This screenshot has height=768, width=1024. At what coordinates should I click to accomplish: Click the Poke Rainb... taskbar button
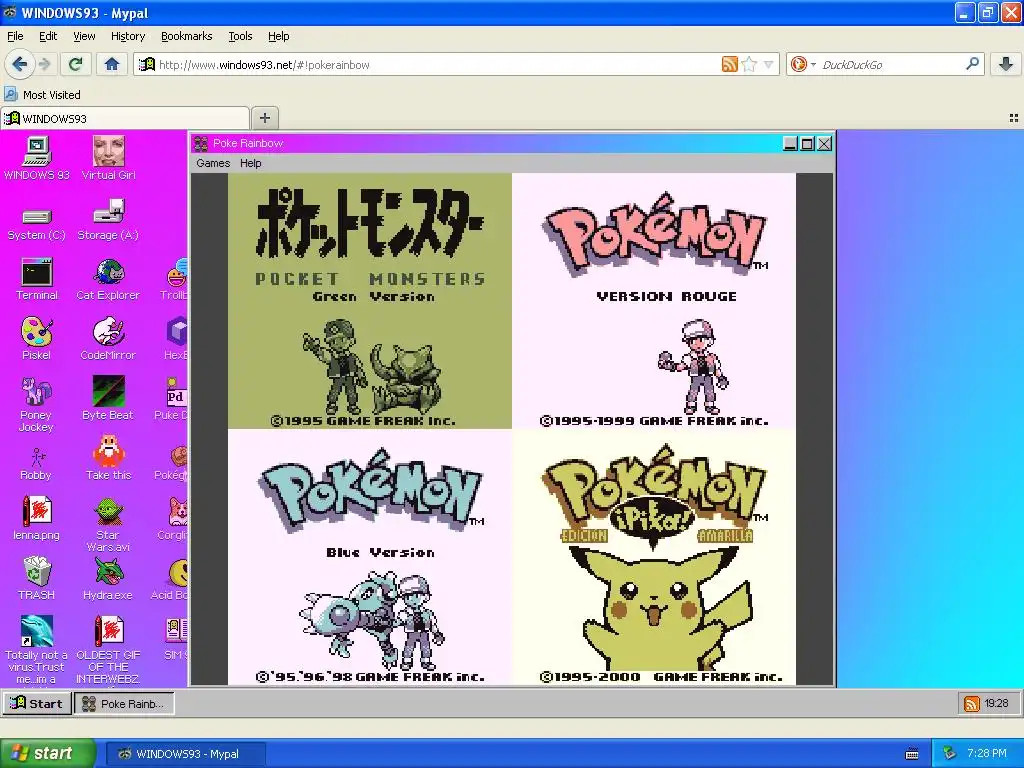(x=124, y=703)
